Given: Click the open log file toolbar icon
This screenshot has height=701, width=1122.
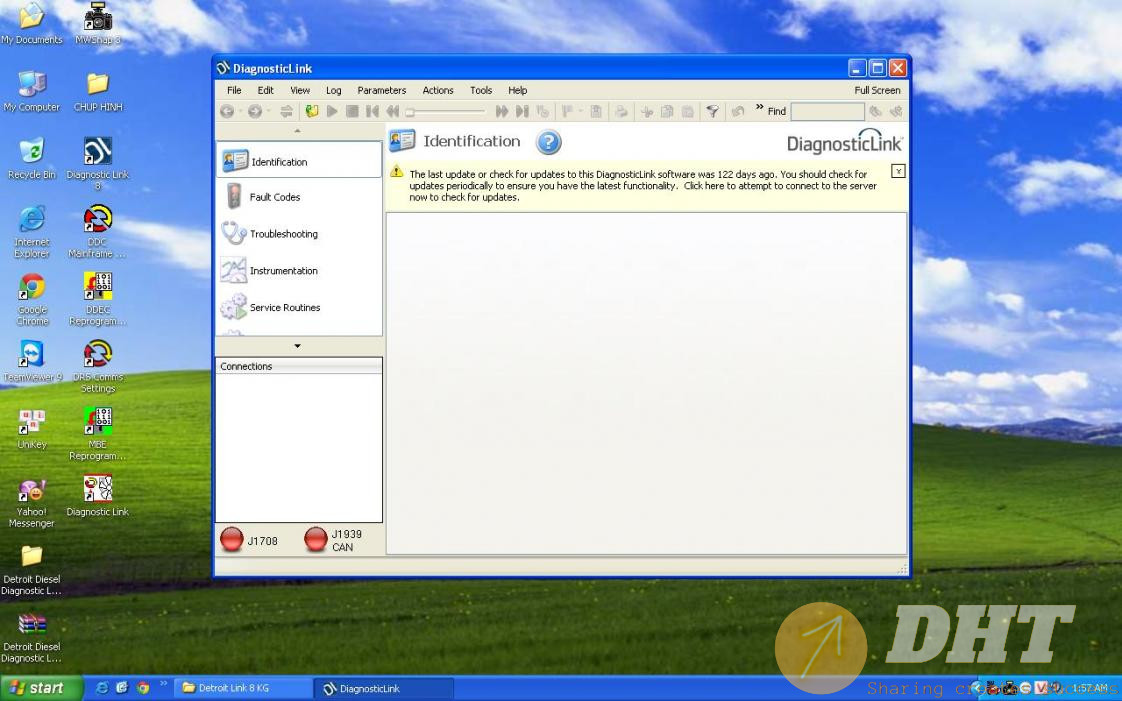Looking at the screenshot, I should (x=312, y=112).
